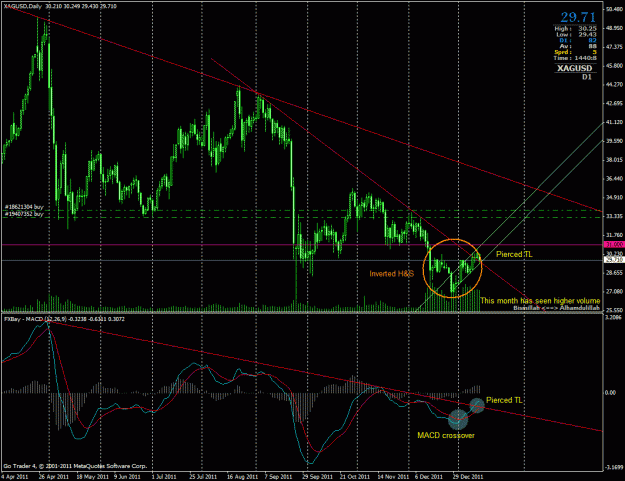
Task: Click the 42.695 price axis label
Action: pos(614,103)
